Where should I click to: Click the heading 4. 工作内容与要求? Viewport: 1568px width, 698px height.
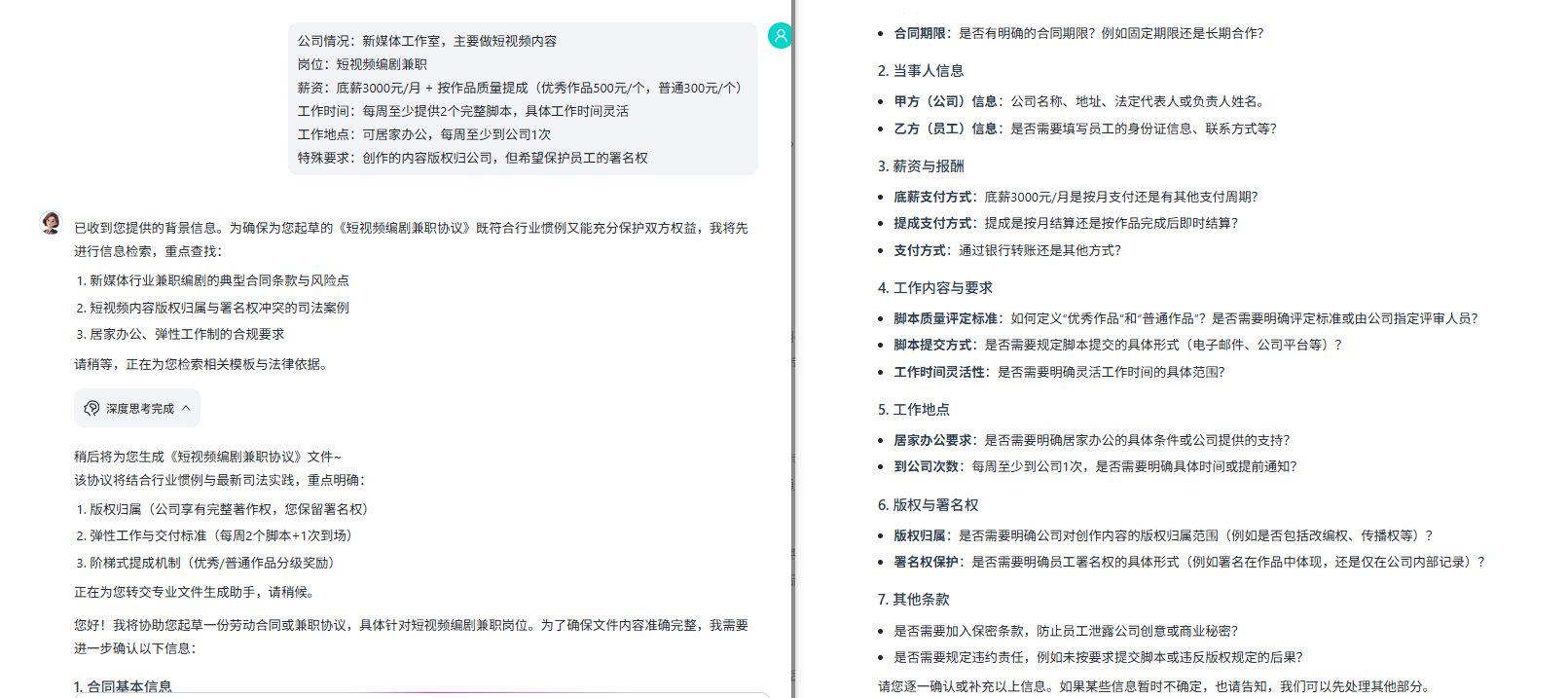coord(934,287)
